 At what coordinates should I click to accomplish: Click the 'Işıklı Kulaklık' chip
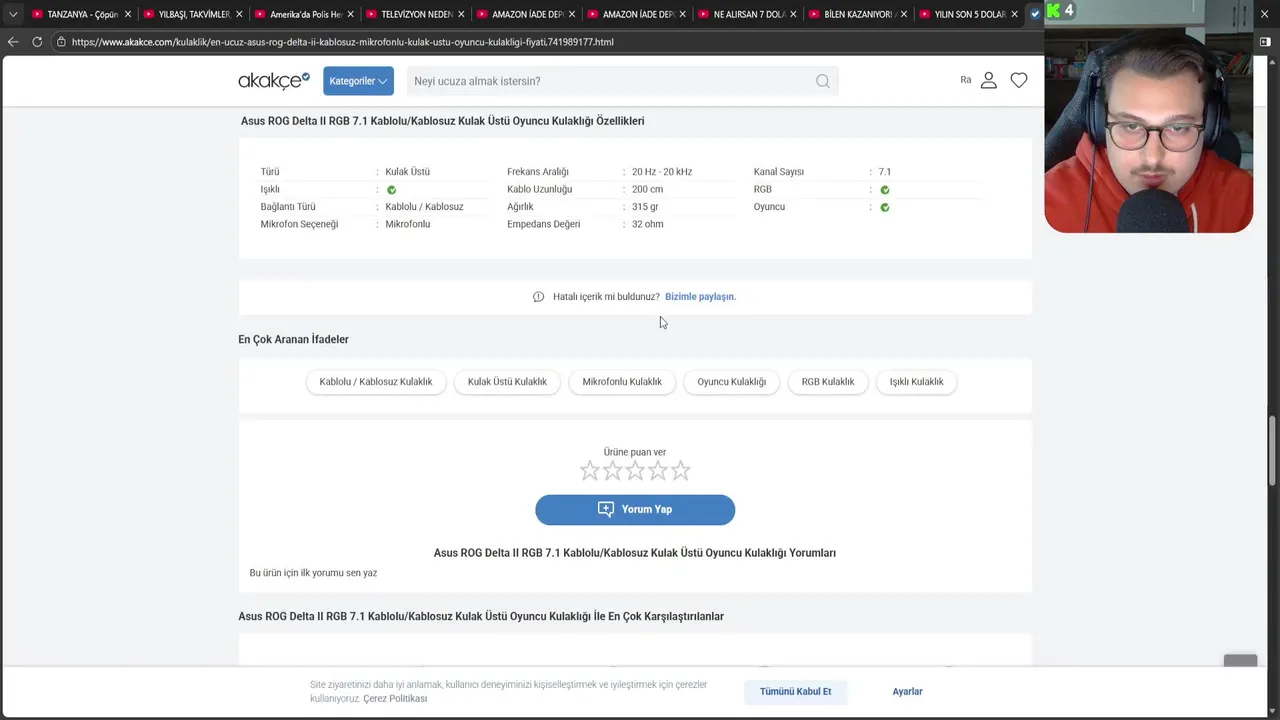point(916,382)
